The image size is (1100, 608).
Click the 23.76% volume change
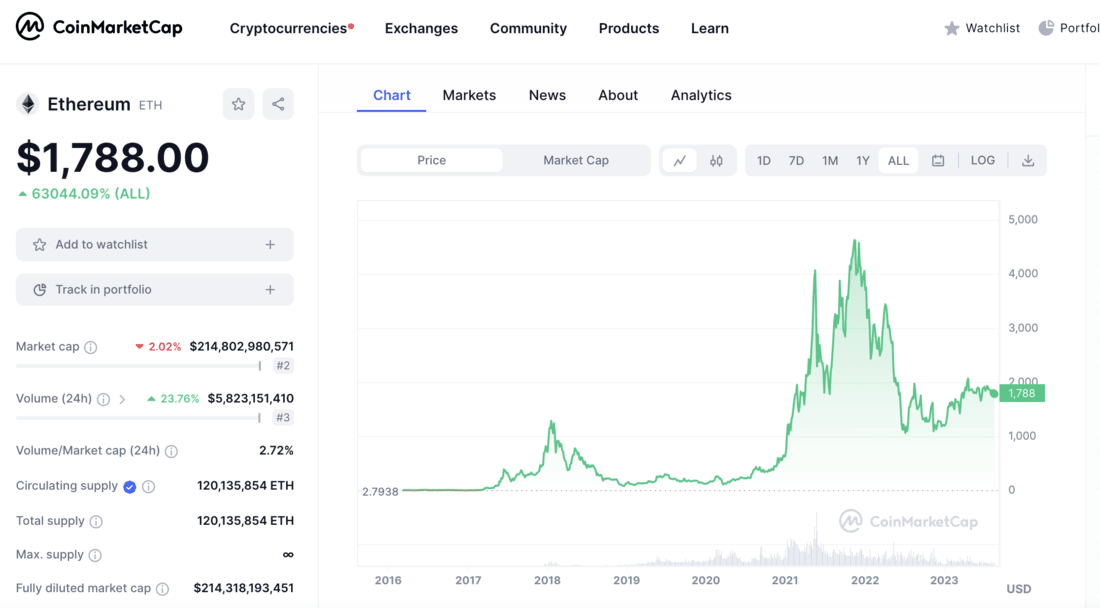[173, 398]
